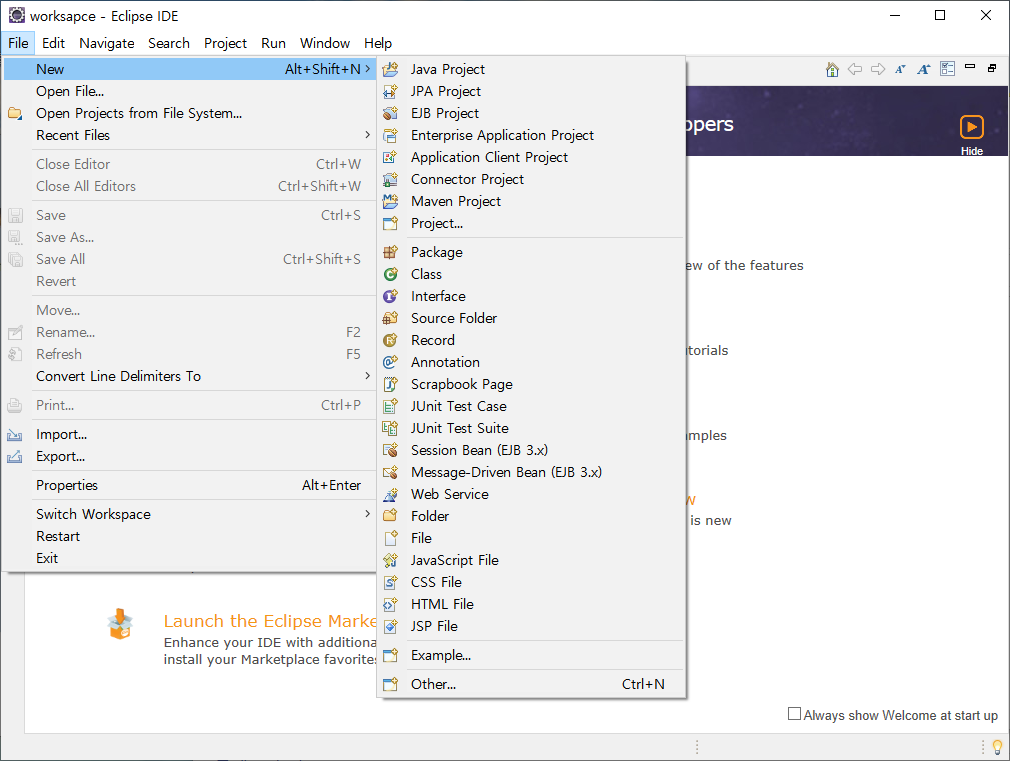The image size is (1010, 761).
Task: Click the JPA Project icon
Action: 390,91
